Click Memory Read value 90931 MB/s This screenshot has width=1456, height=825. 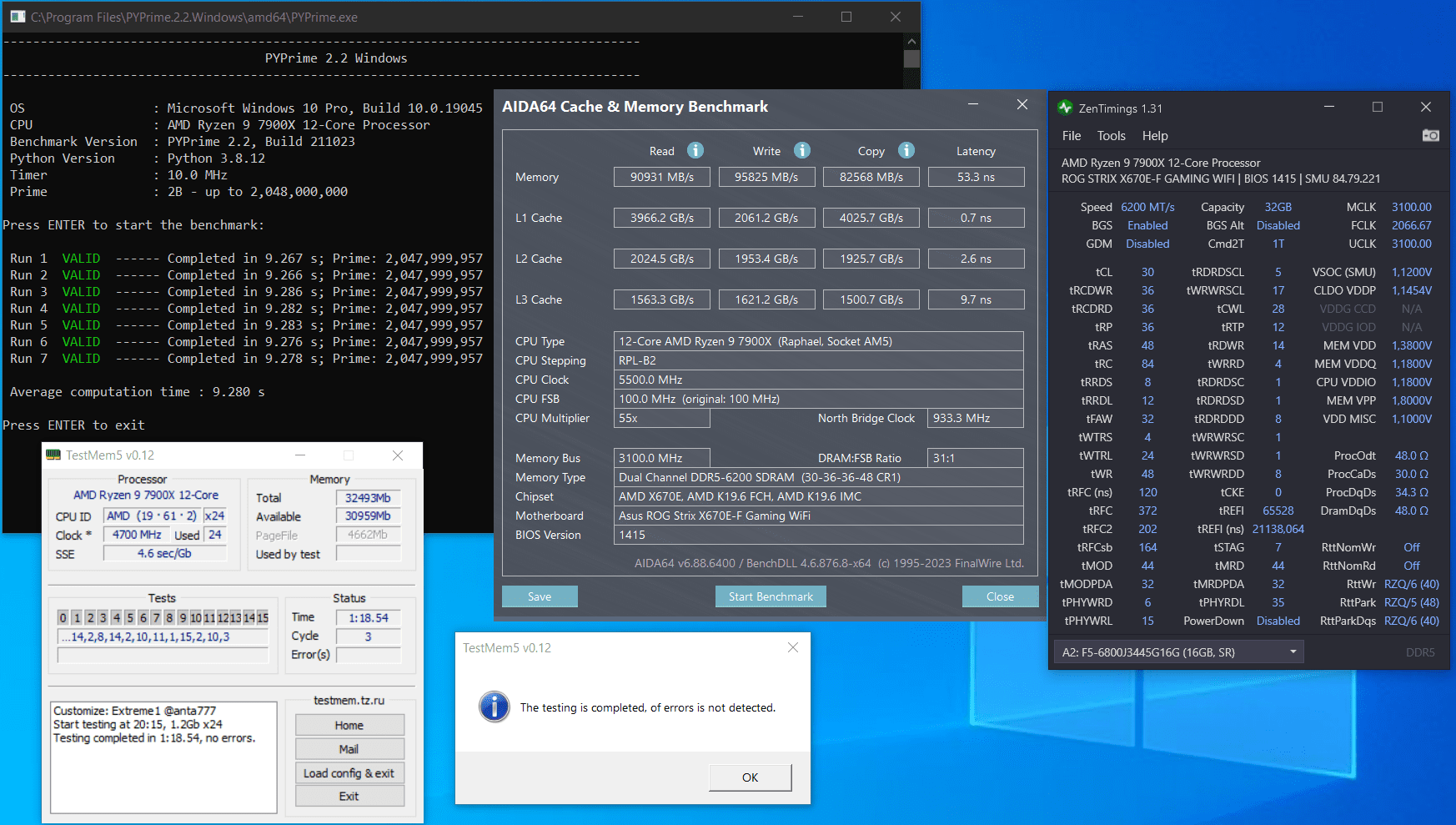662,177
